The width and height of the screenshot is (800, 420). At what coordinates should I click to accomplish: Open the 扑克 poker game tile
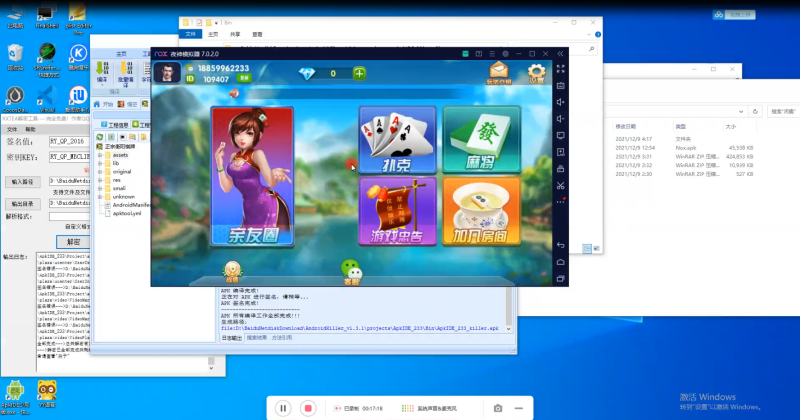pyautogui.click(x=397, y=140)
